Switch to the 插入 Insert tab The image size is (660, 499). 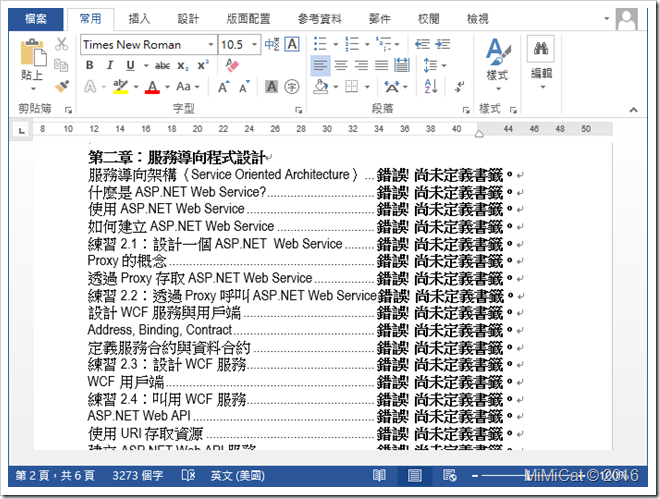139,19
